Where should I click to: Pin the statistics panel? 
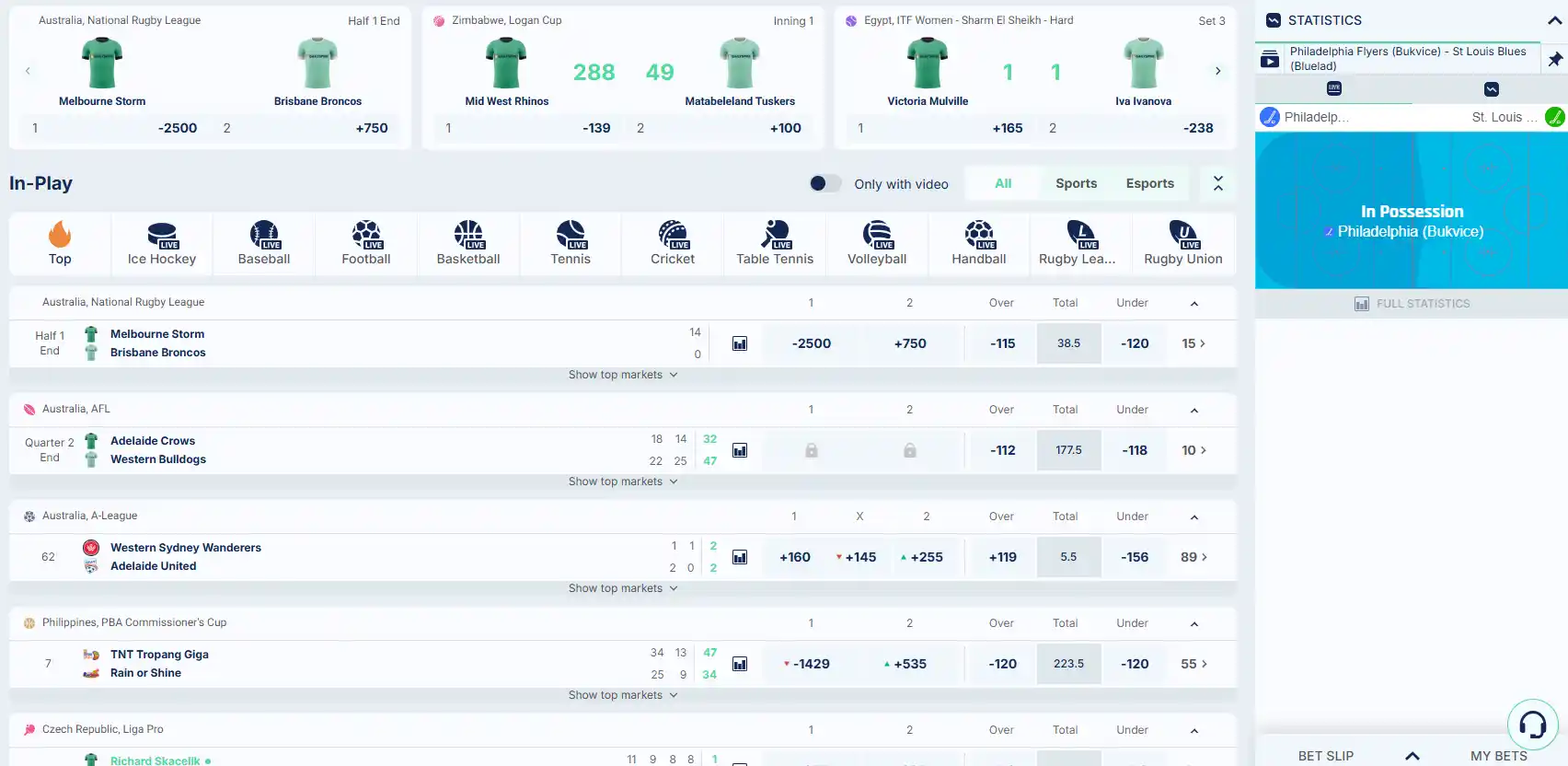[x=1555, y=59]
